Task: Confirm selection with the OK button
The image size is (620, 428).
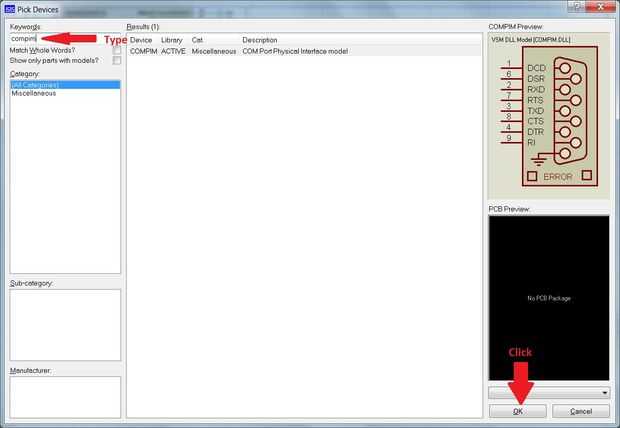Action: point(518,411)
